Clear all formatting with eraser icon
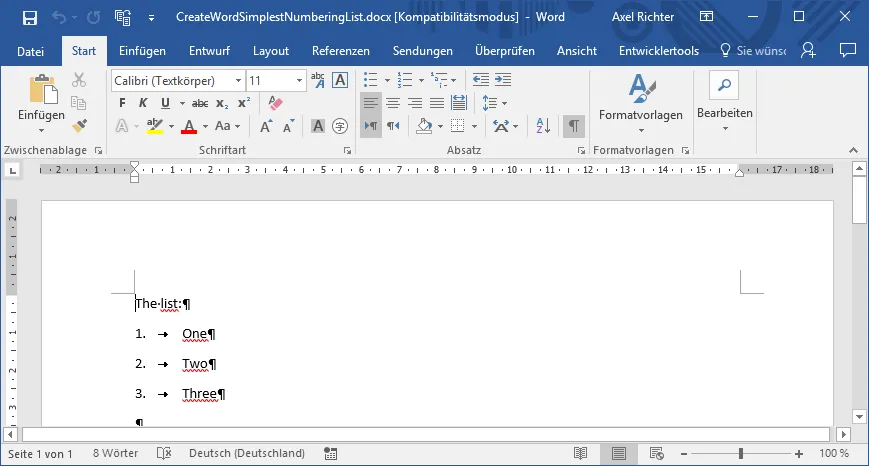 point(275,103)
